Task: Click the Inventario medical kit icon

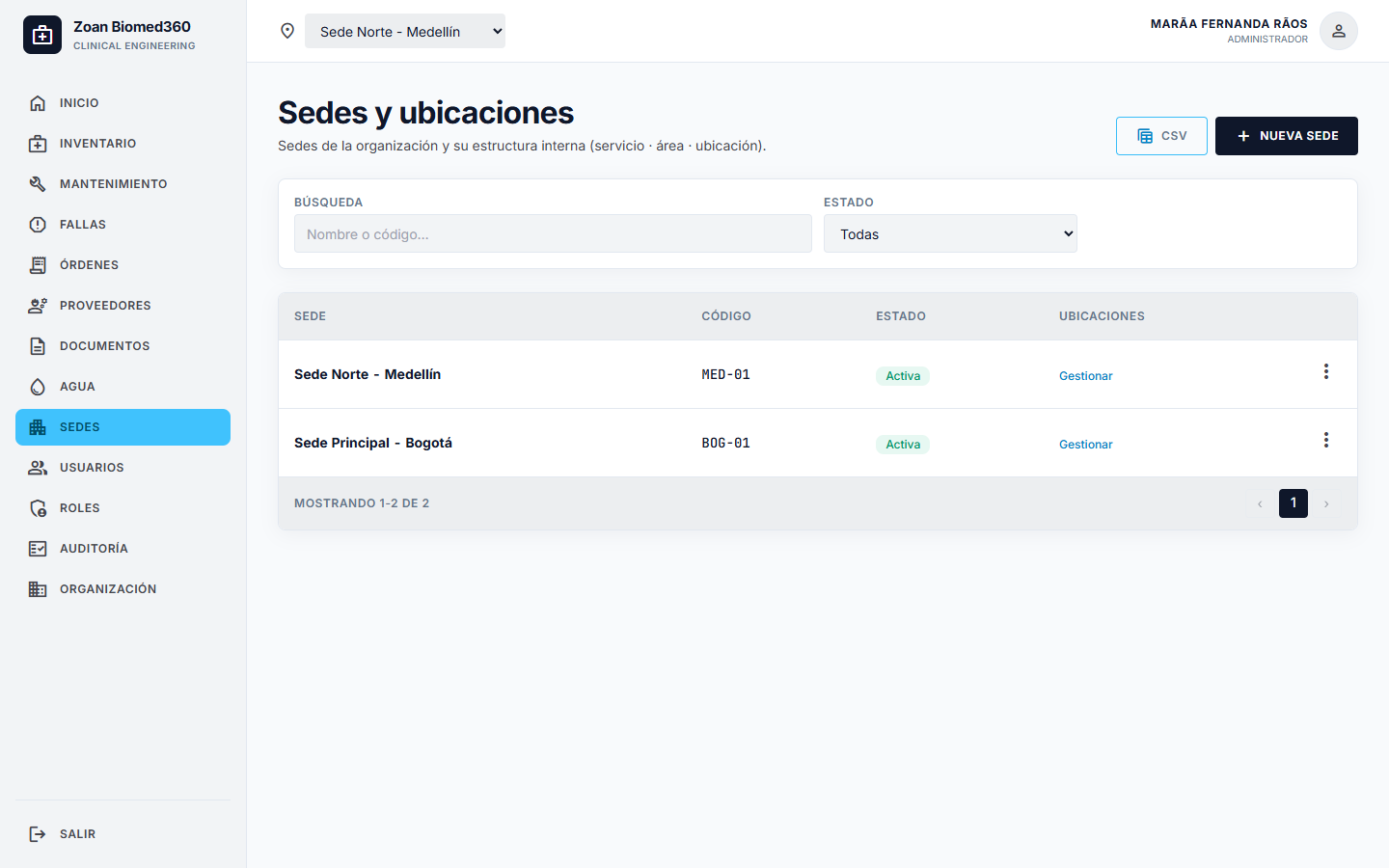Action: (38, 144)
